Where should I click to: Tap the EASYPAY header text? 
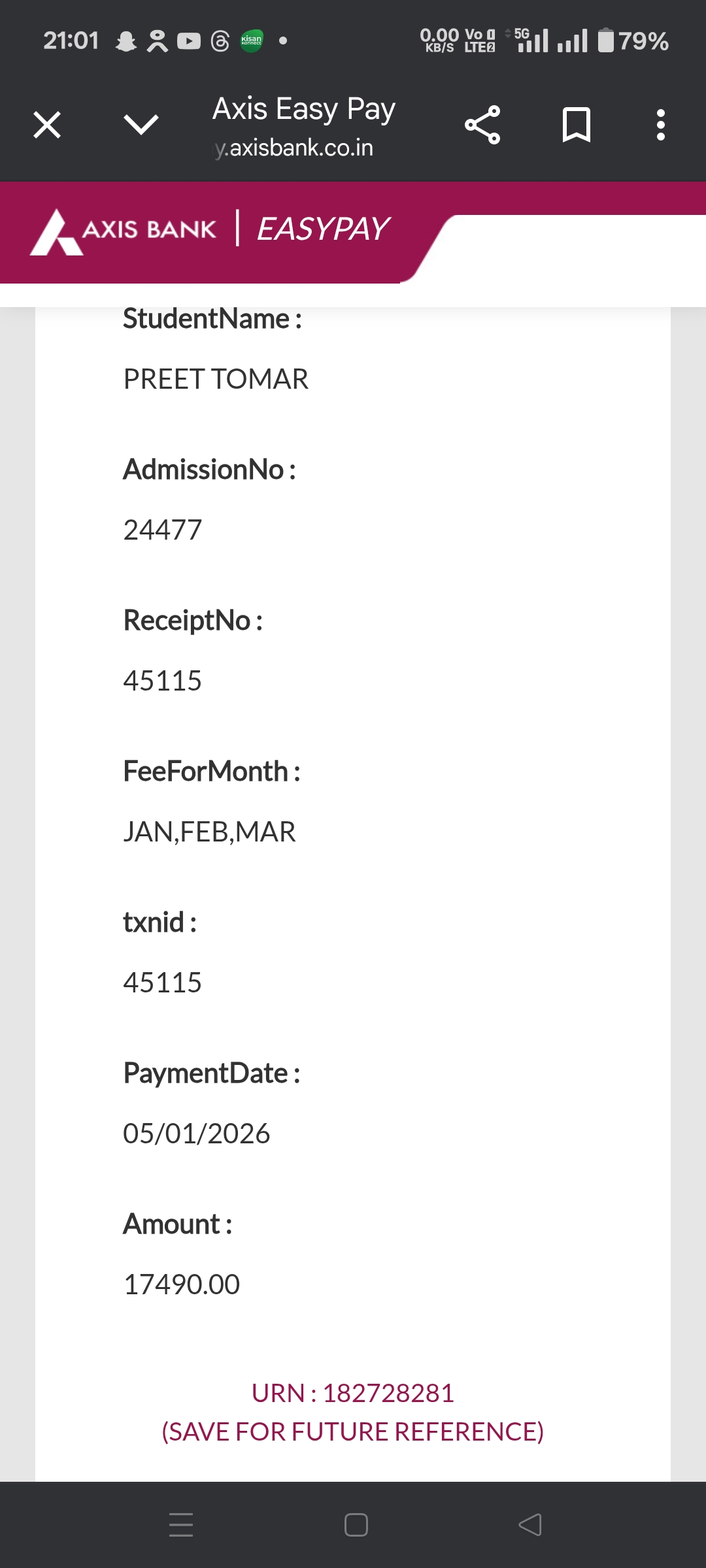point(323,229)
